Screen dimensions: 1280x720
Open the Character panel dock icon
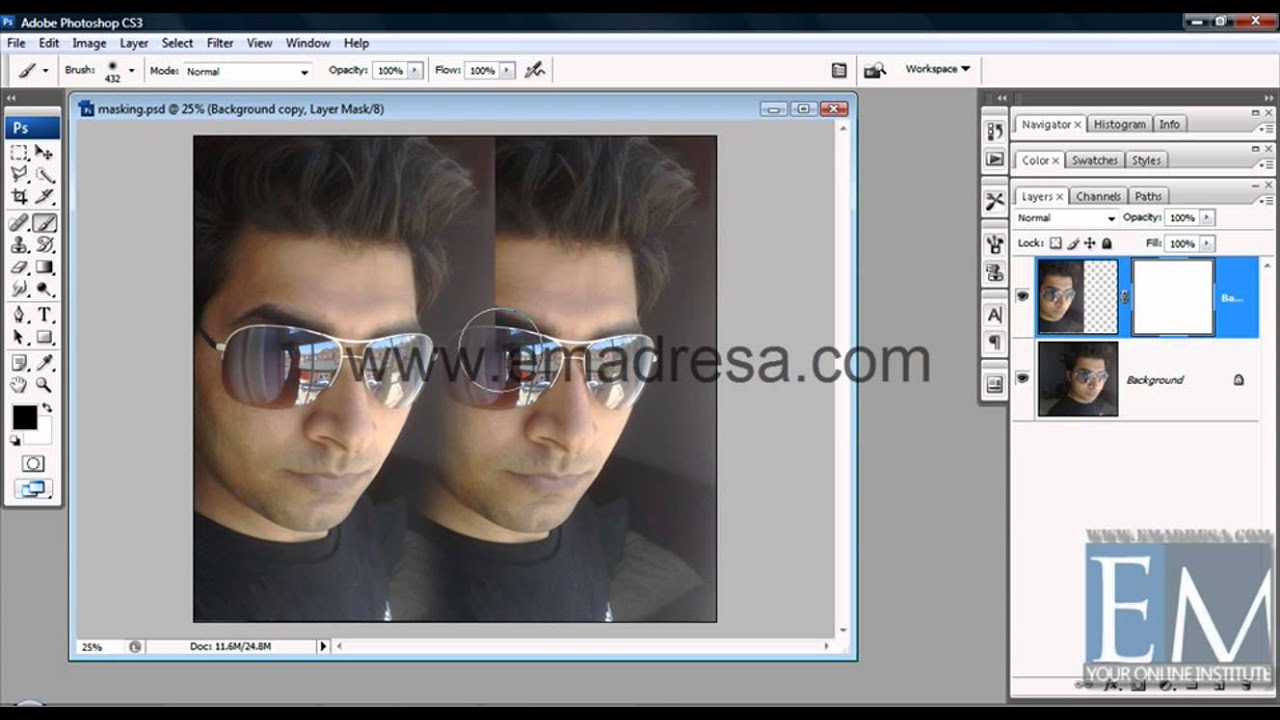[x=994, y=315]
